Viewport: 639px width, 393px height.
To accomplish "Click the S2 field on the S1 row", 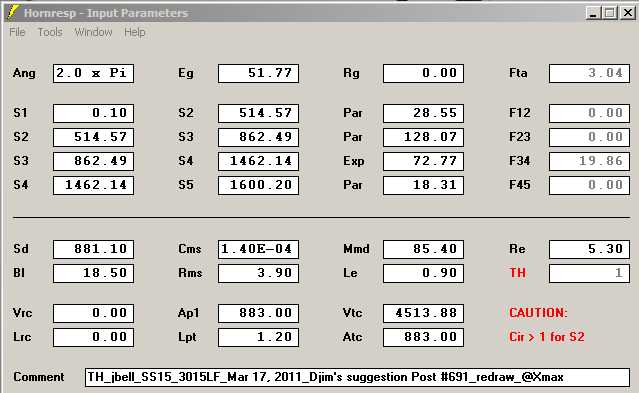I will (258, 113).
